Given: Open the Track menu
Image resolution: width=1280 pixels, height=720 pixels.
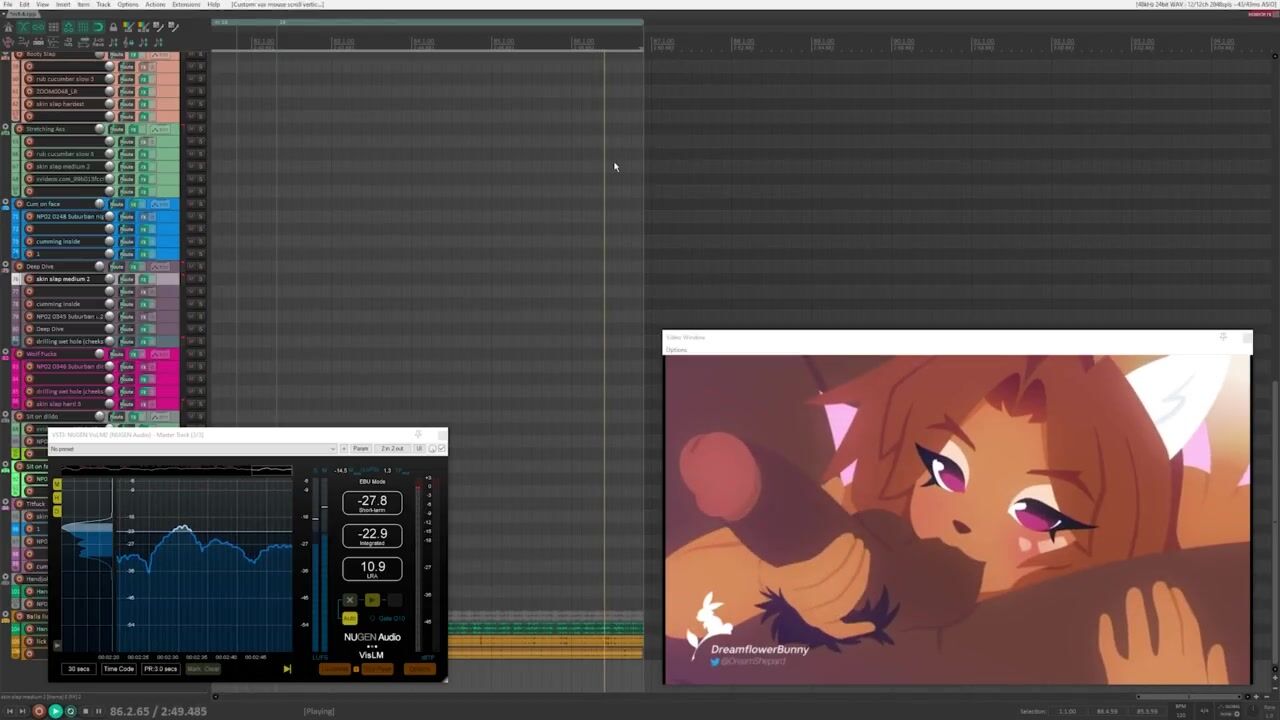Looking at the screenshot, I should [104, 5].
